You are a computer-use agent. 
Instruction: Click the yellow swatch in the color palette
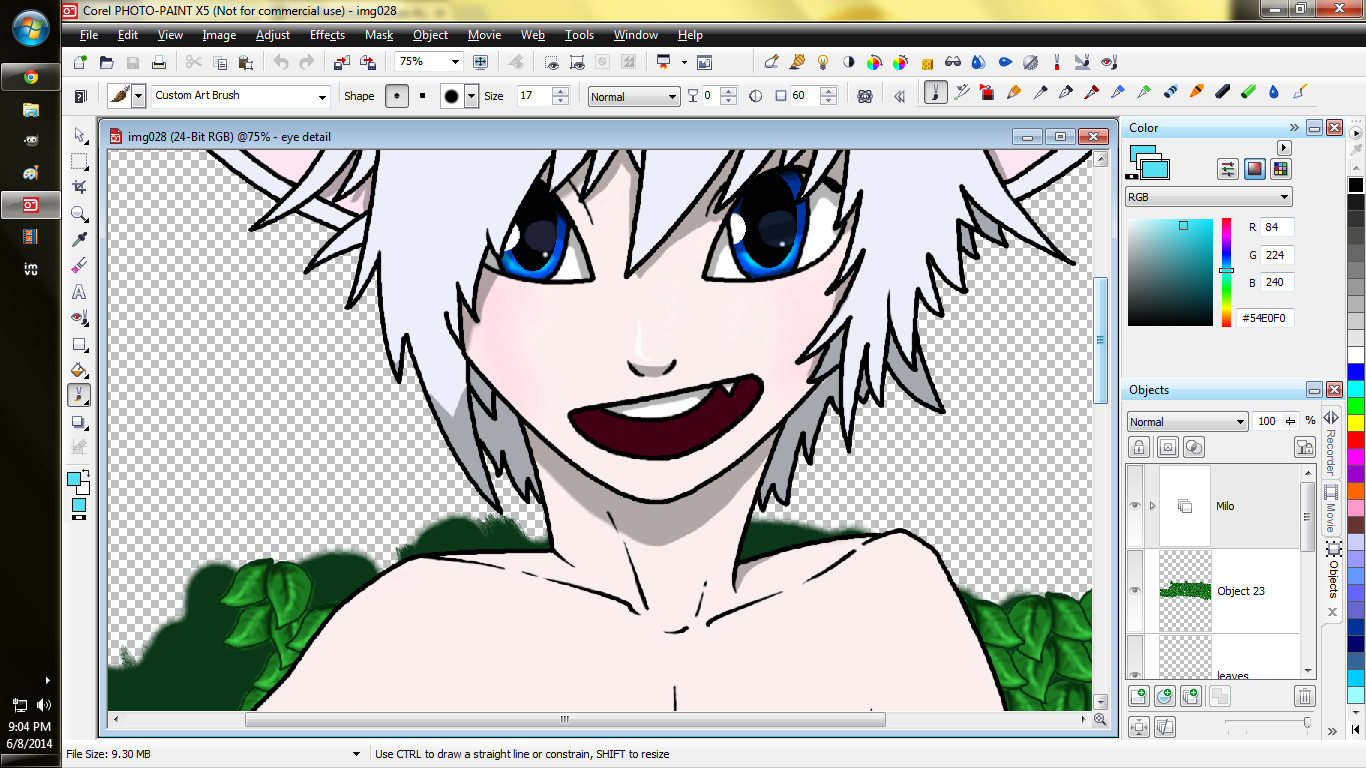coord(1356,422)
